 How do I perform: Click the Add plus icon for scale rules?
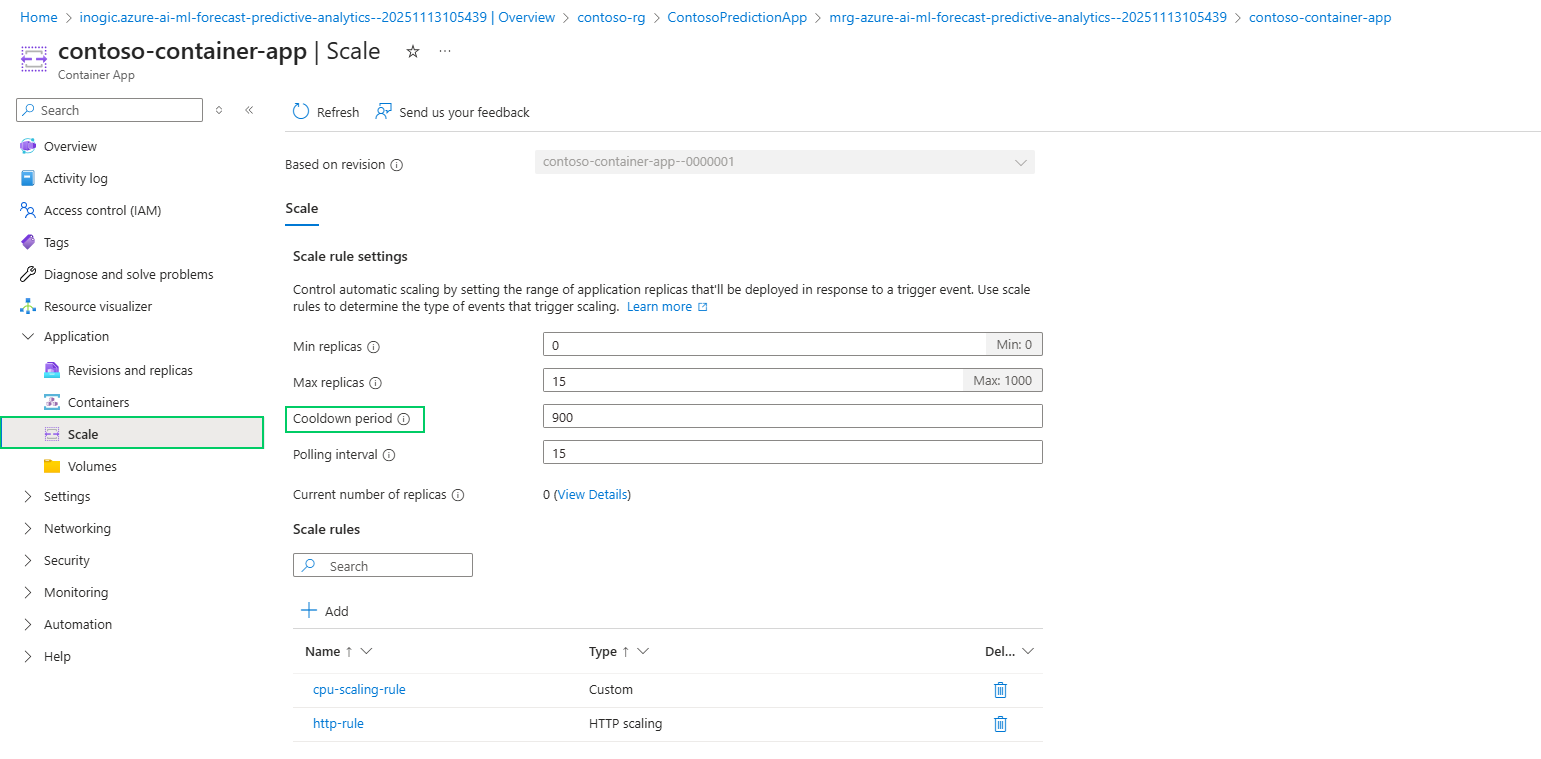(x=309, y=611)
